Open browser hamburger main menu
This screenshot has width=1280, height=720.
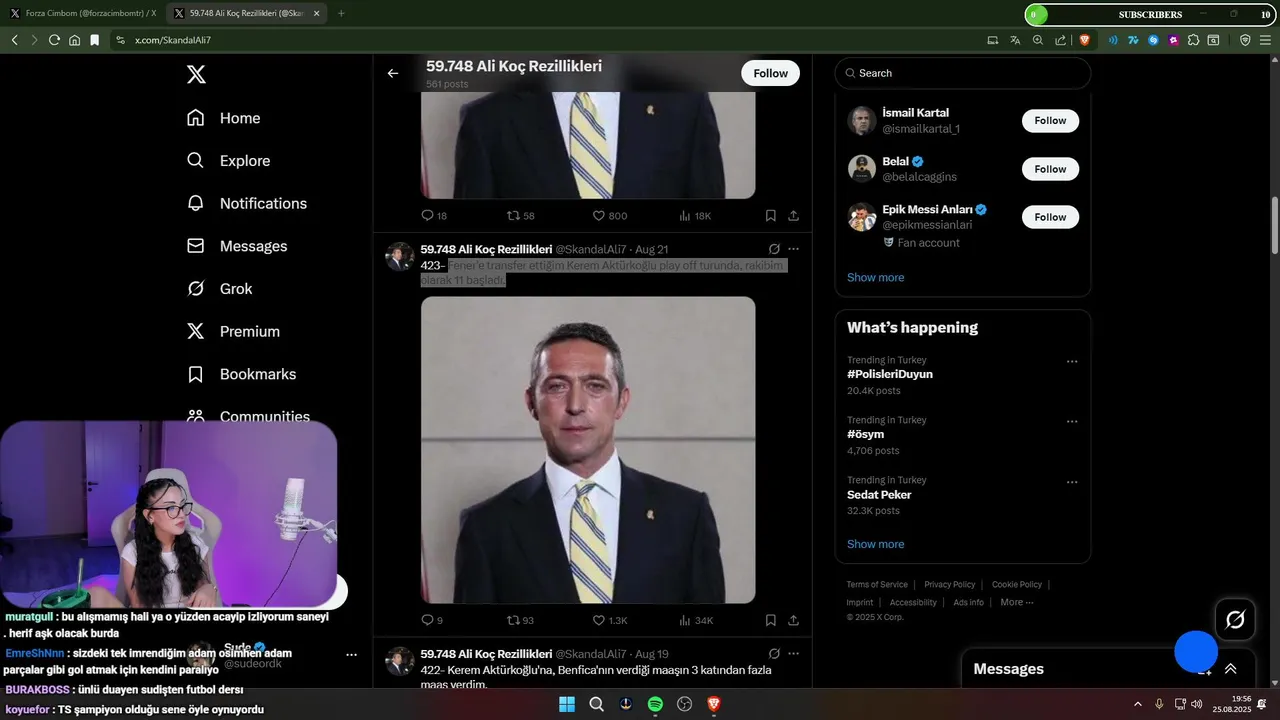[1265, 40]
